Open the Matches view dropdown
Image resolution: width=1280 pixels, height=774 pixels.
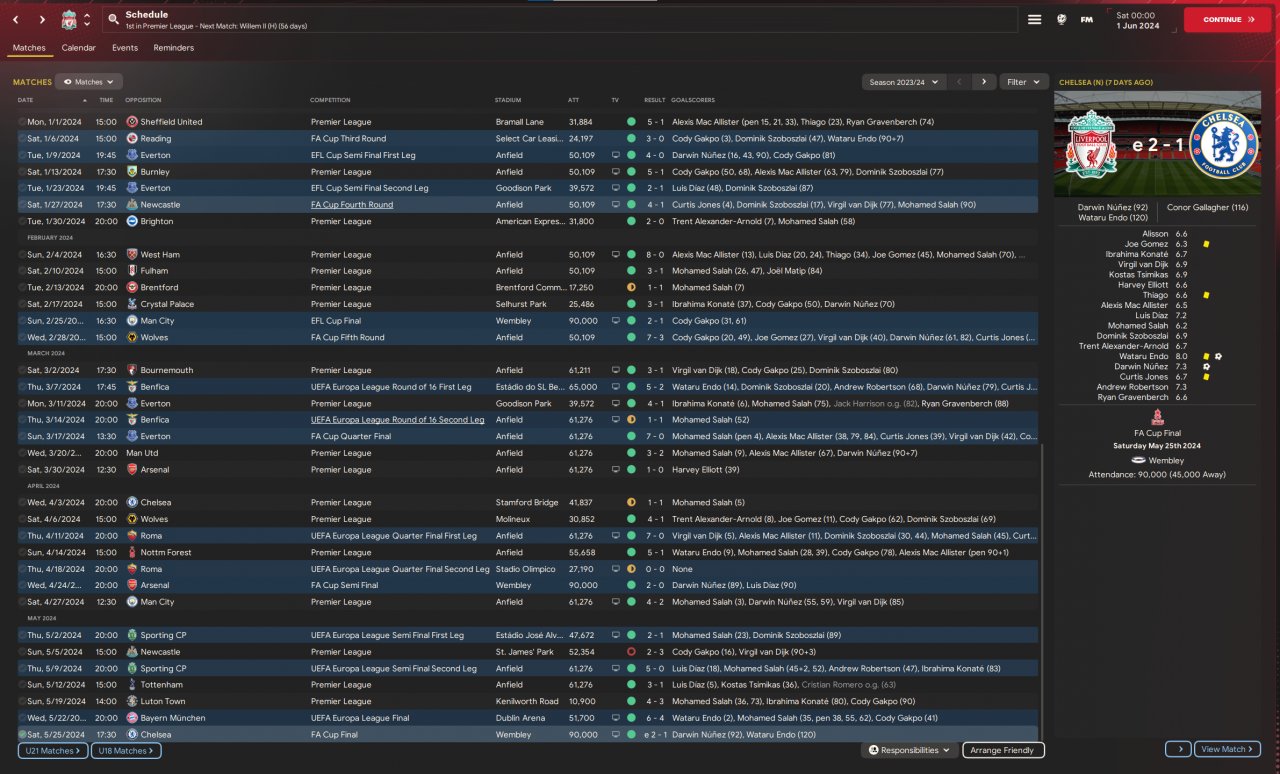pos(89,82)
